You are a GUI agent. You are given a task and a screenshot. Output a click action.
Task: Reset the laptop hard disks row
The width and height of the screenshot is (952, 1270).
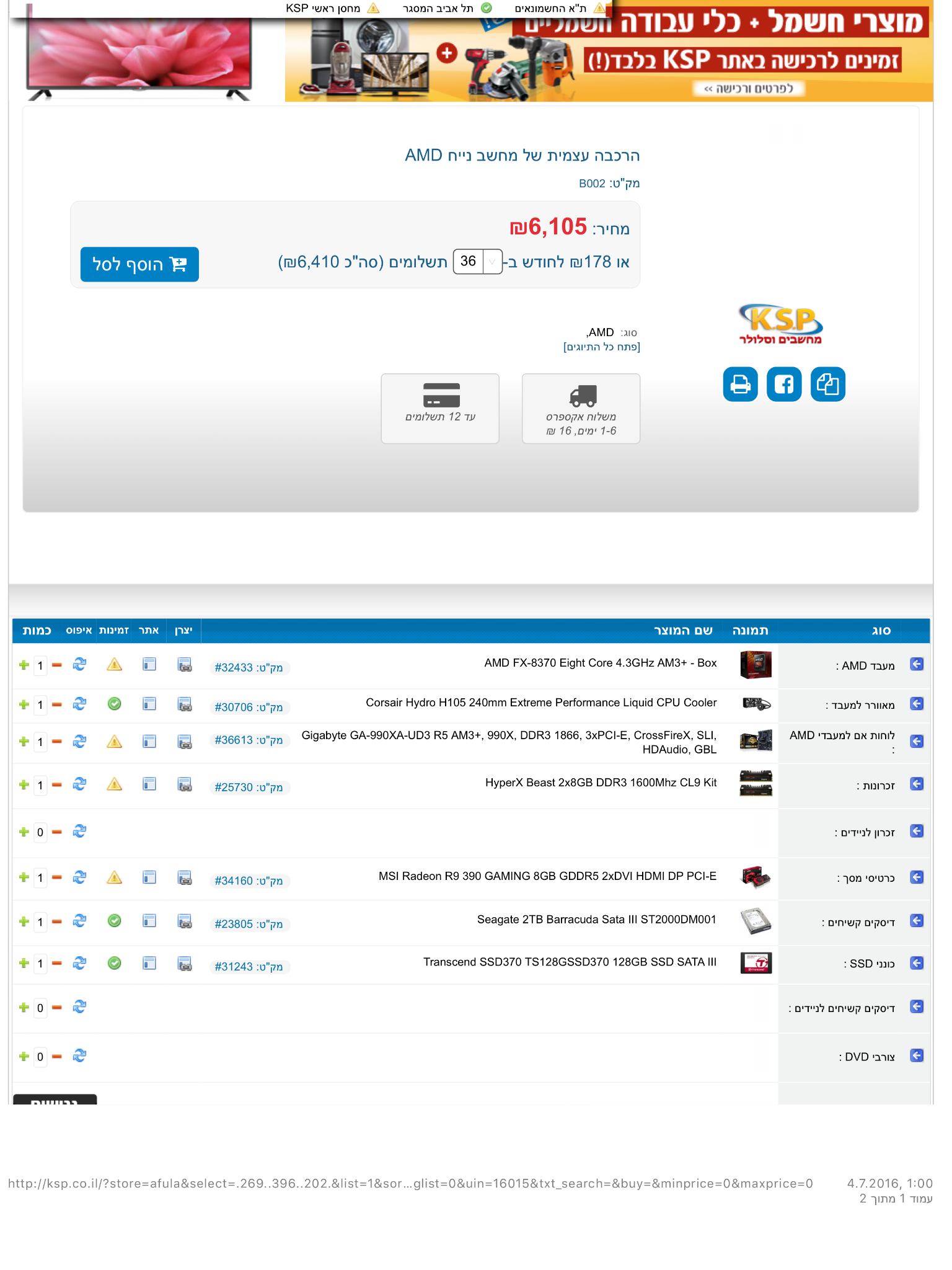tap(79, 1006)
